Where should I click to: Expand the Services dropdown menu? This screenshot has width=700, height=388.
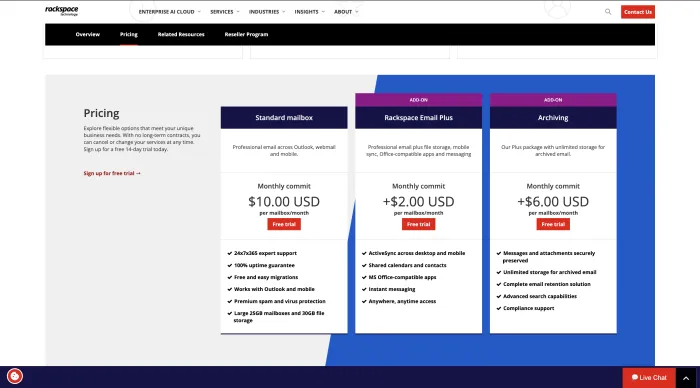tap(225, 12)
